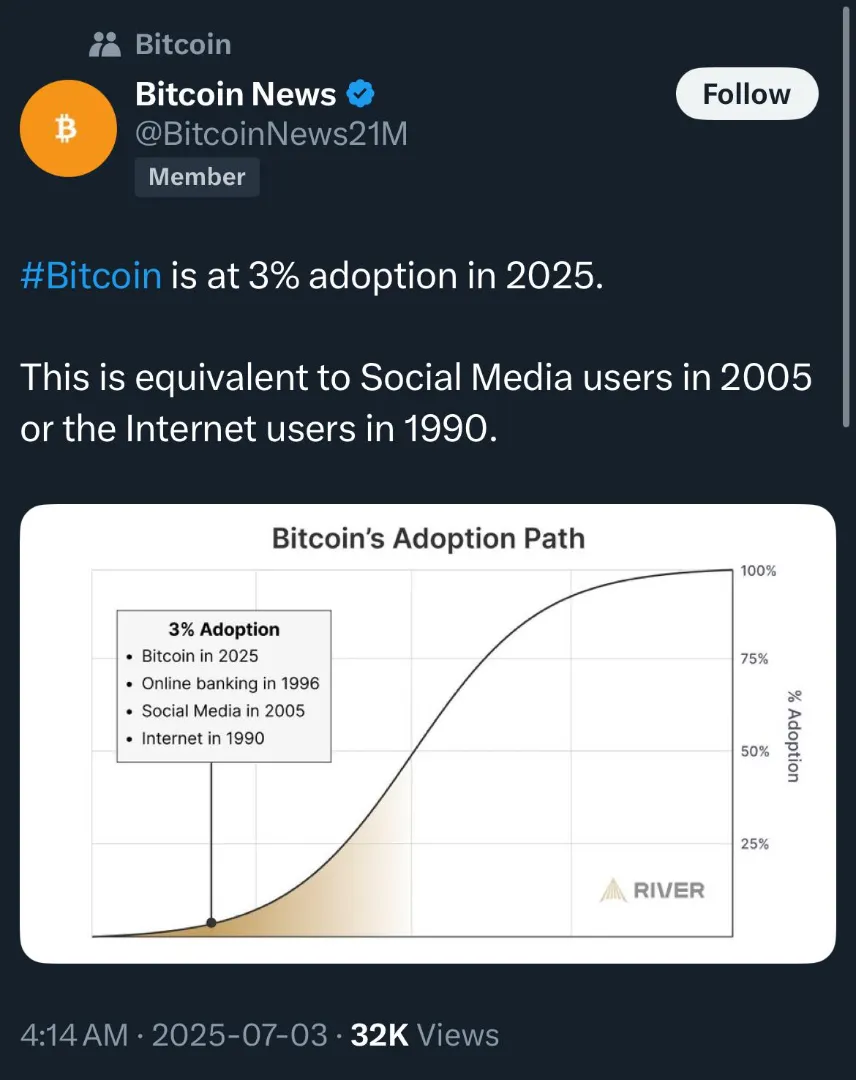Open the Bitcoin News orange avatar
Screen dimensions: 856x1080
(68, 128)
